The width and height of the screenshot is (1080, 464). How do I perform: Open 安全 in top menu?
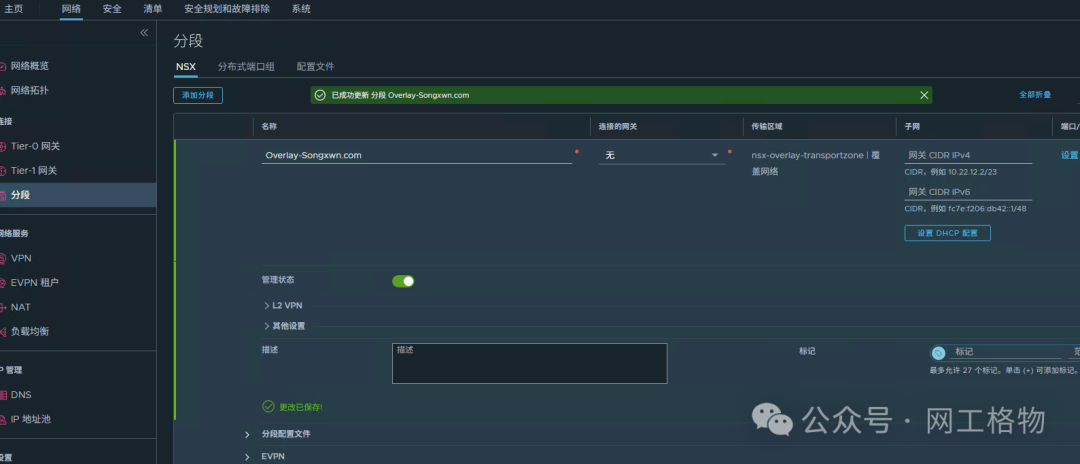112,9
